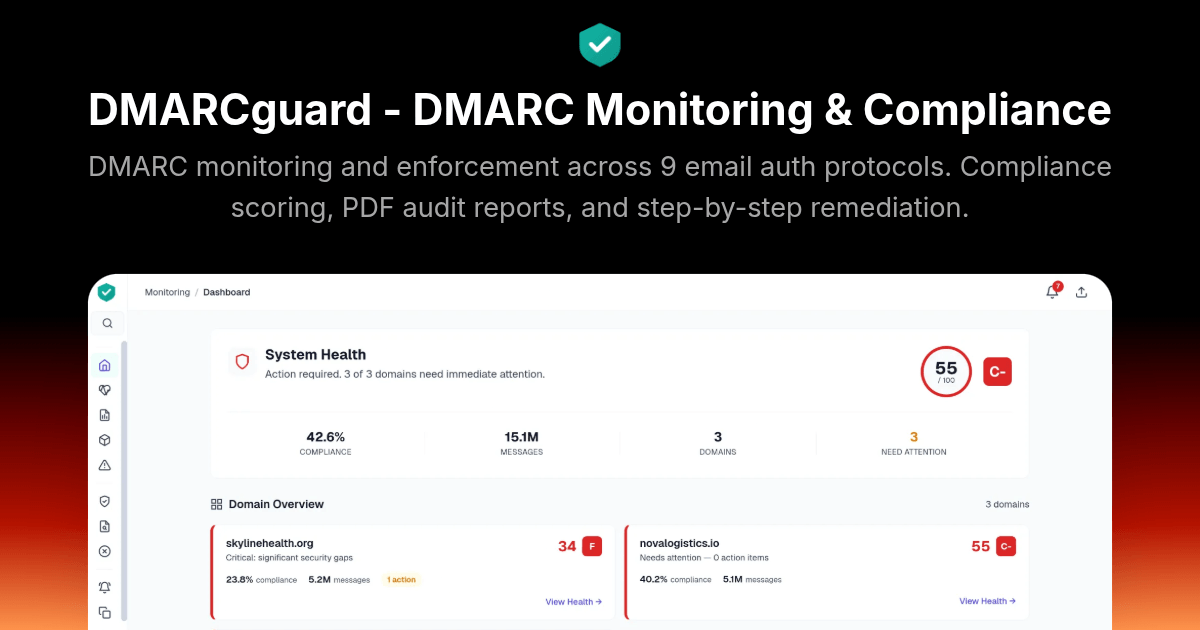Click the circled X sidebar icon
The image size is (1200, 630).
[105, 551]
